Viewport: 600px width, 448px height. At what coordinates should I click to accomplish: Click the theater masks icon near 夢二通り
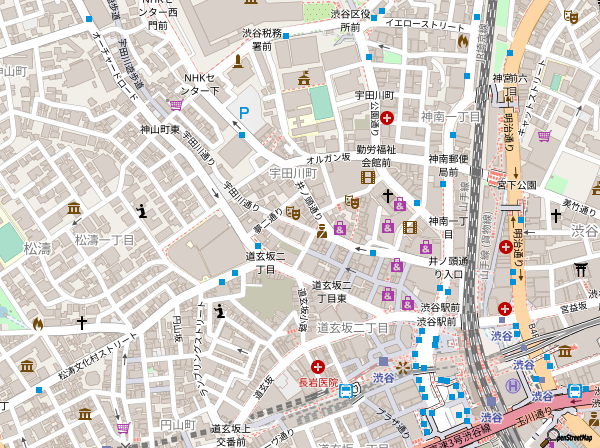tap(293, 212)
